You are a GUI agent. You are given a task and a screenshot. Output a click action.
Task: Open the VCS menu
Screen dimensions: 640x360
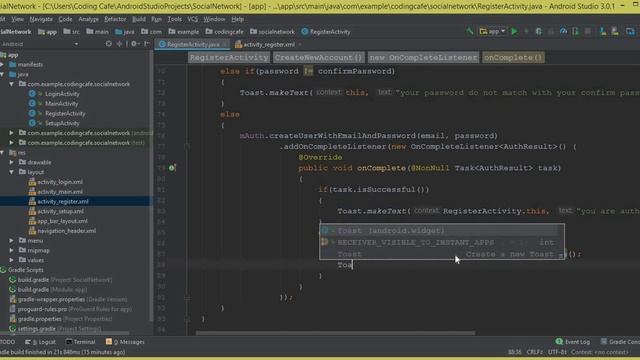pos(193,19)
